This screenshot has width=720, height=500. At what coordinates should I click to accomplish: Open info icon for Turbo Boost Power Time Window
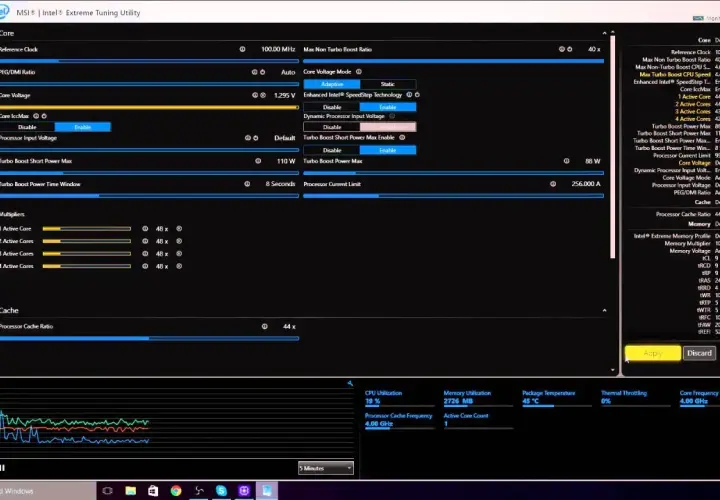click(247, 184)
